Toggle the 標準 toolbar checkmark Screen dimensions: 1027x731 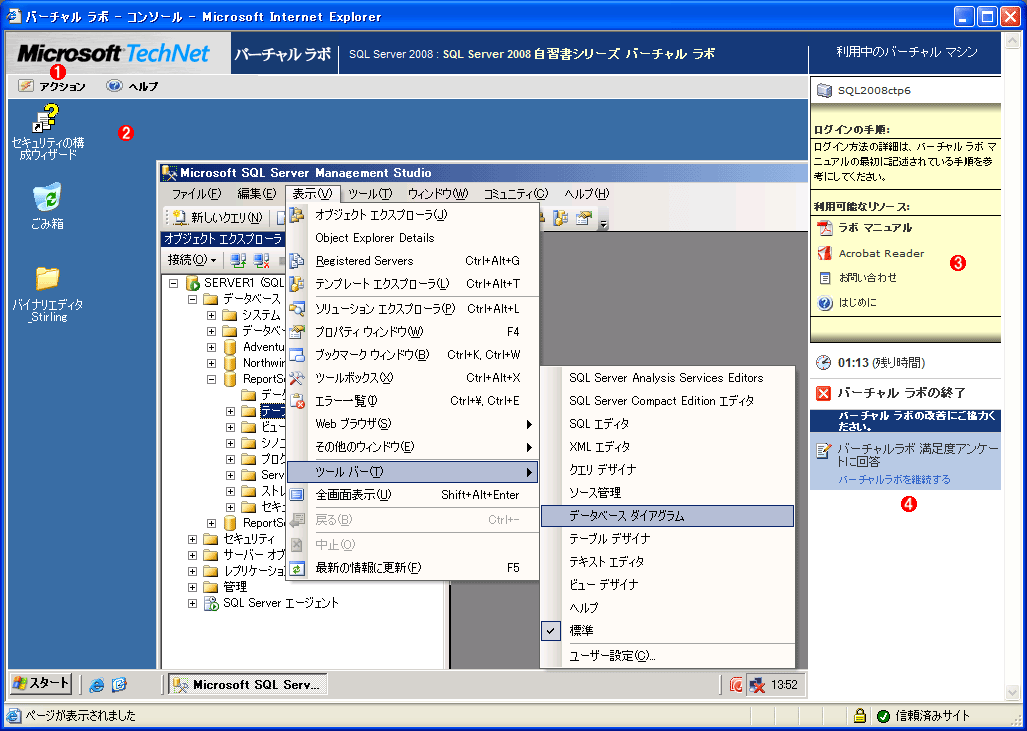click(x=551, y=631)
